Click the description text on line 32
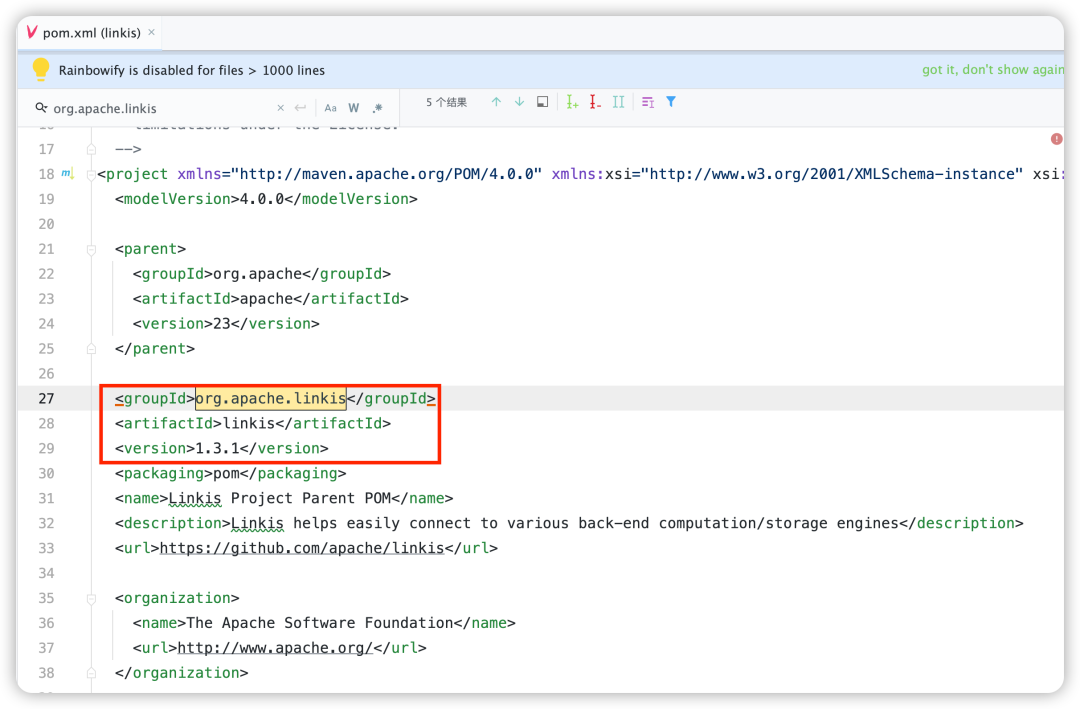 tap(565, 524)
